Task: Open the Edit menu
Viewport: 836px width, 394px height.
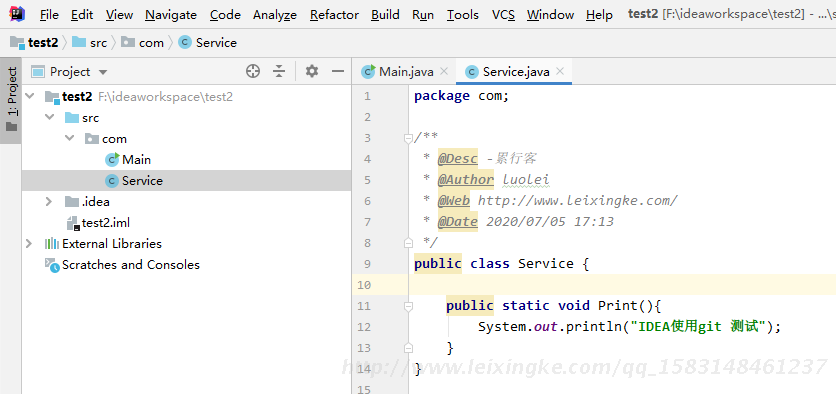Action: (82, 15)
